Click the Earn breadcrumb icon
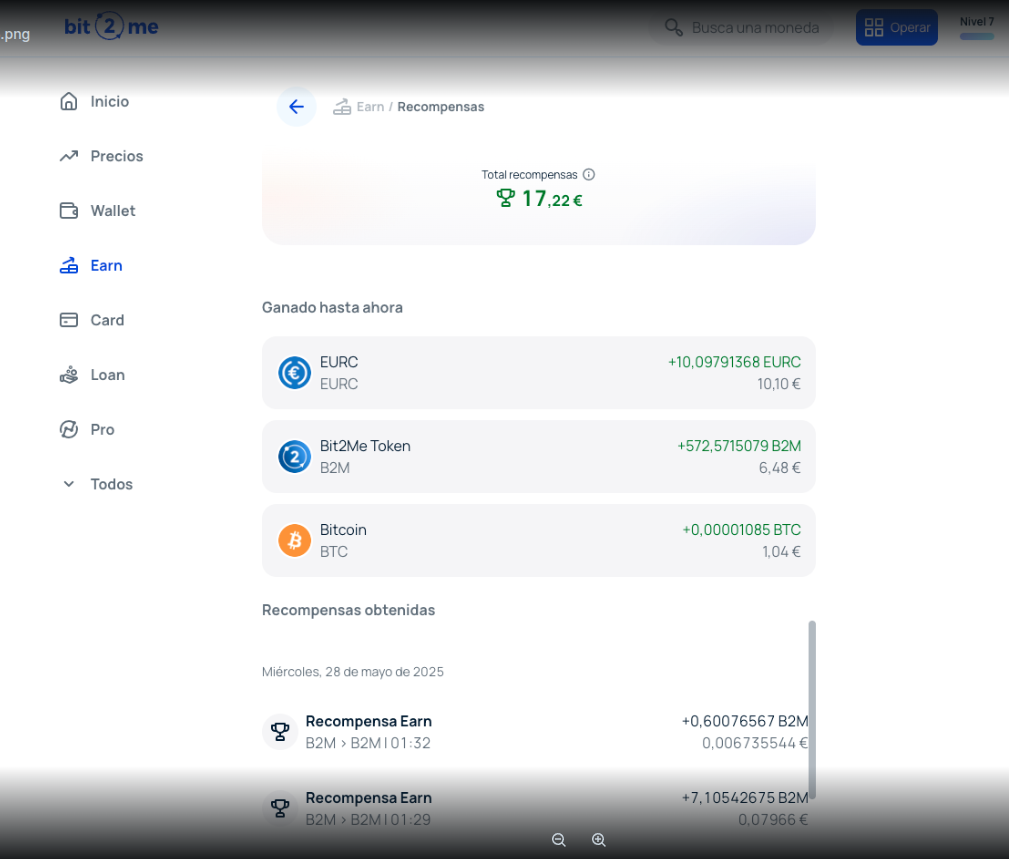This screenshot has width=1009, height=859. [x=342, y=107]
